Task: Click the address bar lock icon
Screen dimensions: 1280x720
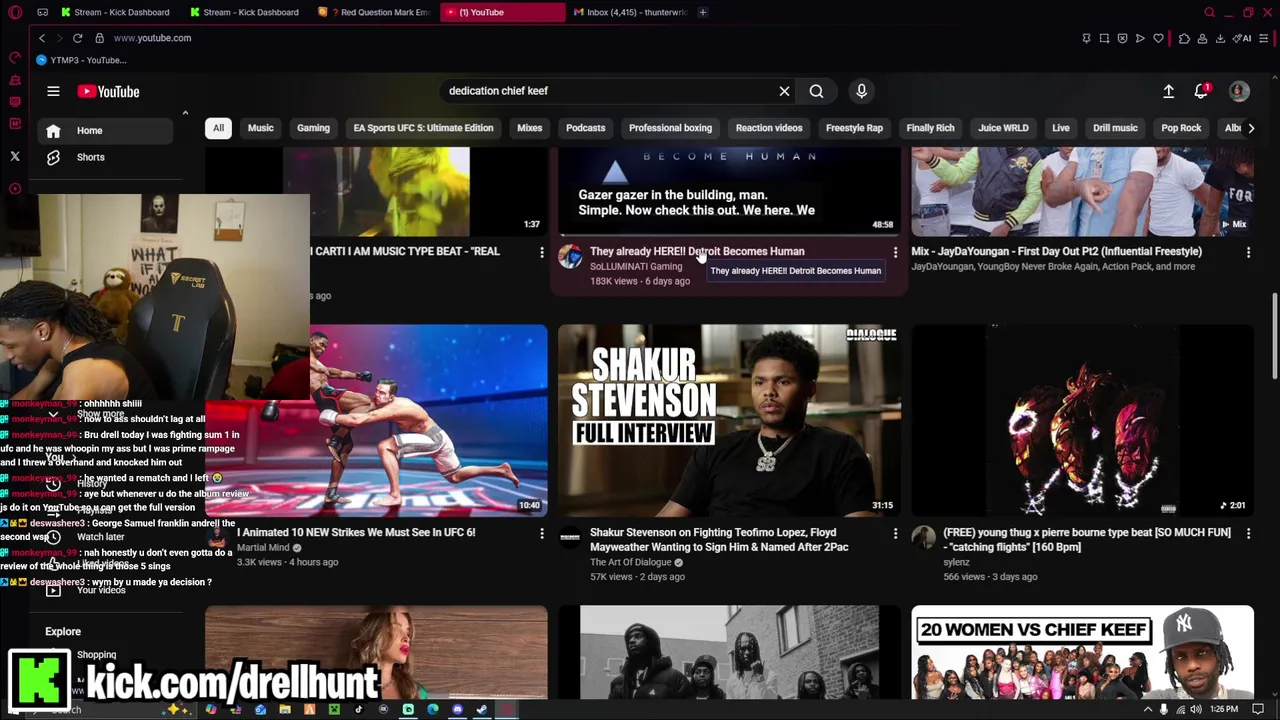Action: coord(99,38)
